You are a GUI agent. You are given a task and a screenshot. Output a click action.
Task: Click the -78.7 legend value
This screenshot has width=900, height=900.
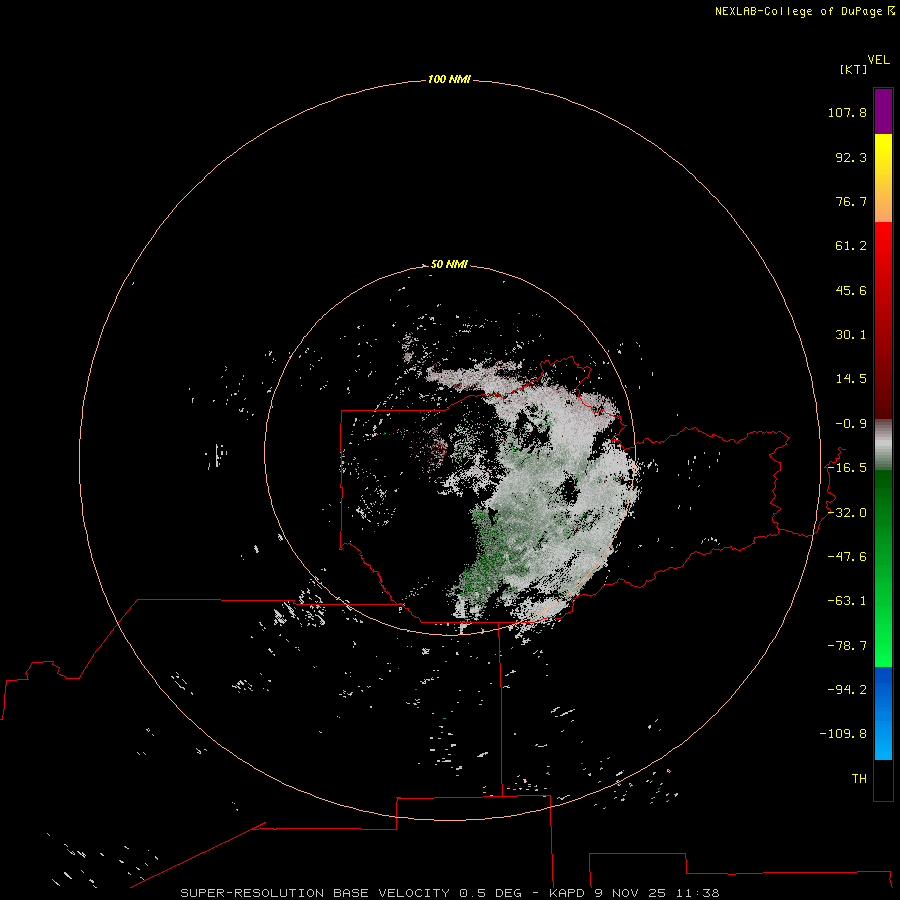click(x=847, y=646)
